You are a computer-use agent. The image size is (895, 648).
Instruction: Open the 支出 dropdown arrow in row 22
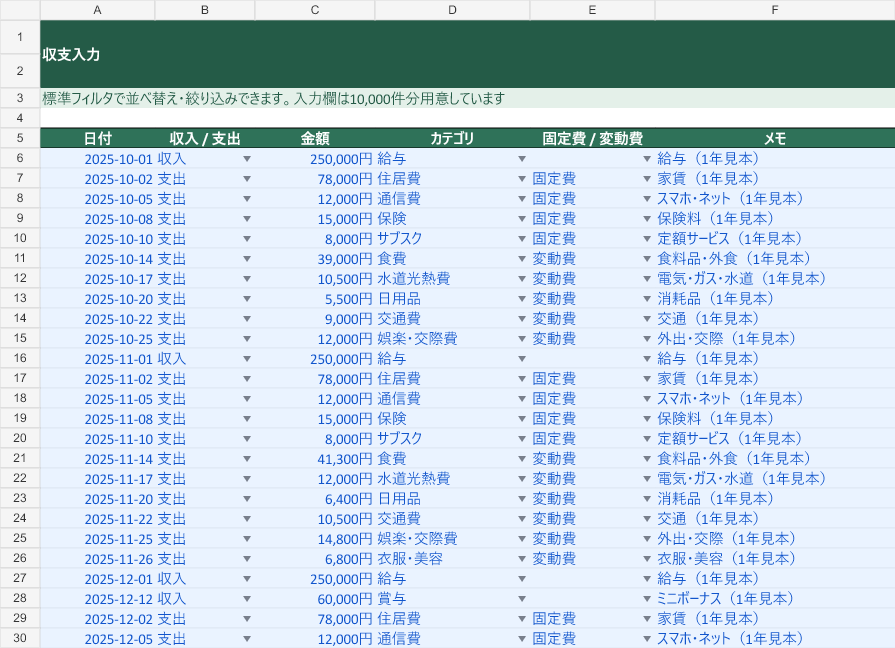pyautogui.click(x=247, y=478)
